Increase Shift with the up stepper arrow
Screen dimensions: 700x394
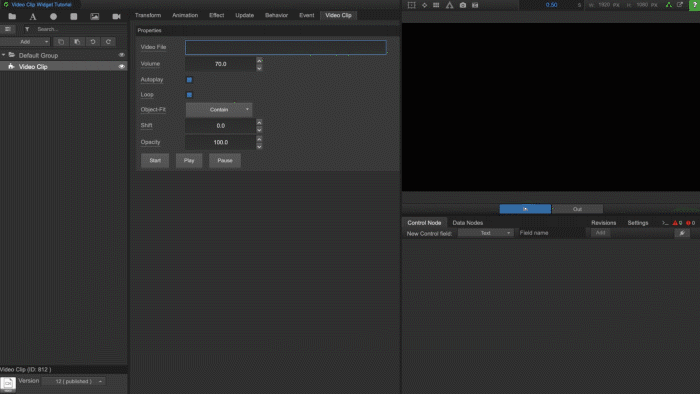point(259,122)
